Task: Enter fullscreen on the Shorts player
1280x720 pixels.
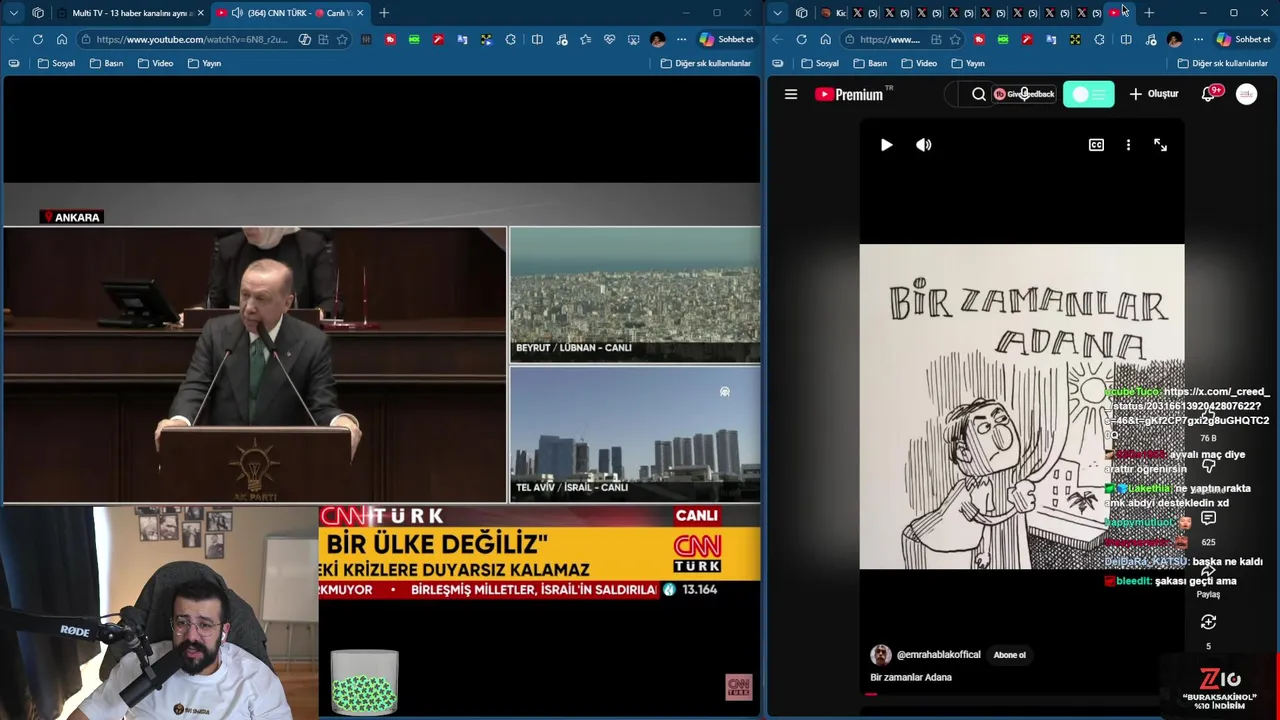Action: (x=1160, y=145)
